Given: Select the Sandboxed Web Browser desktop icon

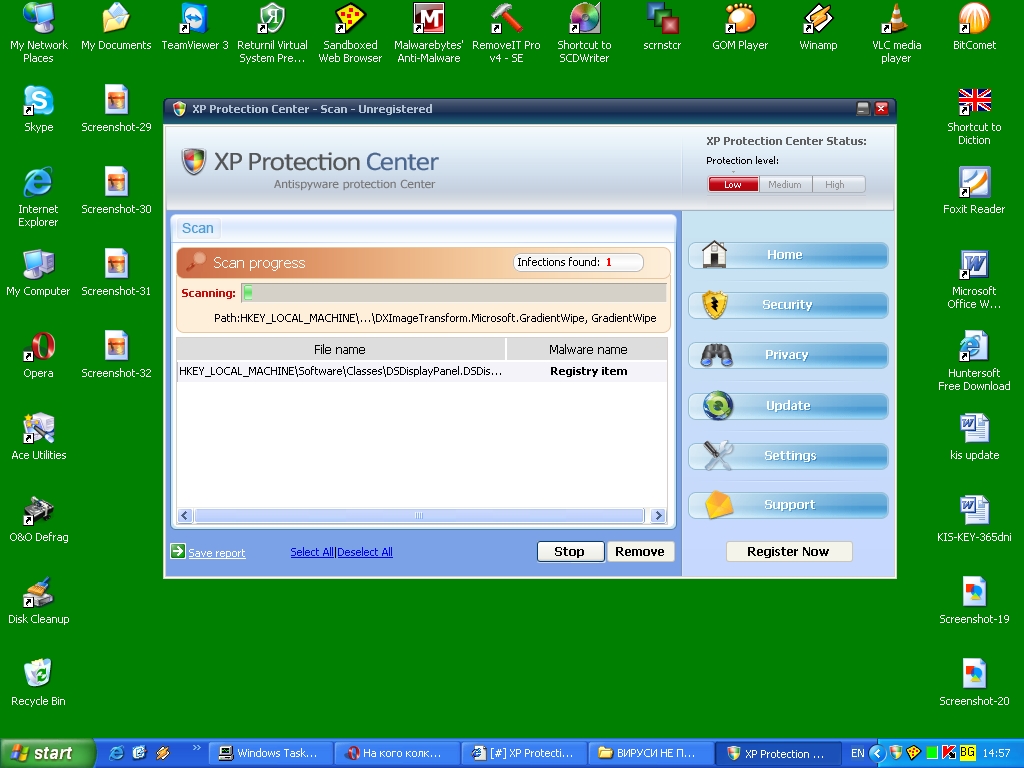Looking at the screenshot, I should [x=350, y=33].
